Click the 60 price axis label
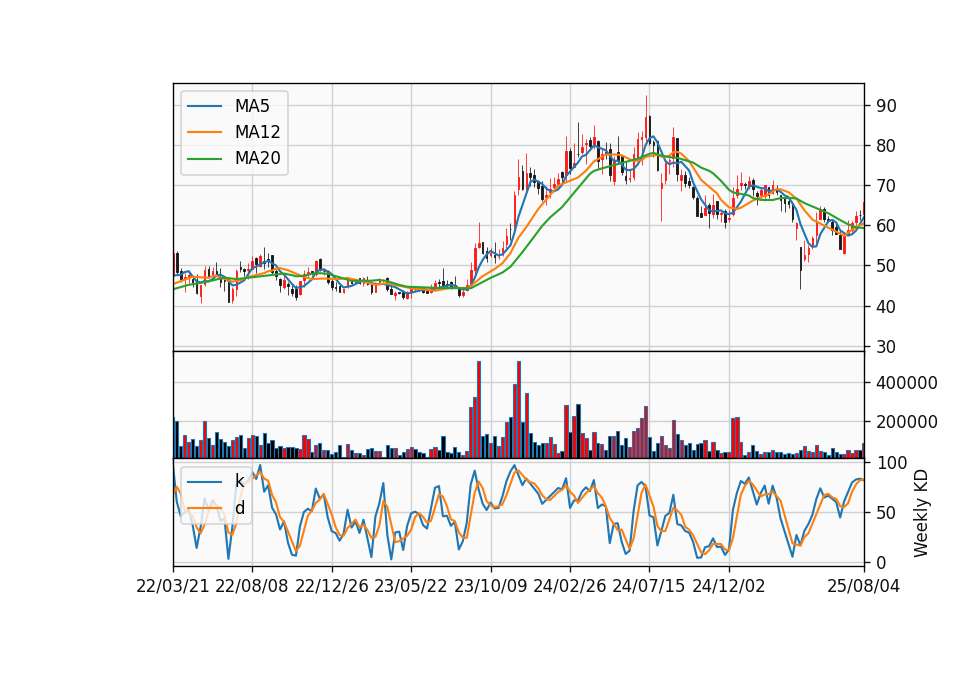This screenshot has height=690, width=960. [x=886, y=226]
